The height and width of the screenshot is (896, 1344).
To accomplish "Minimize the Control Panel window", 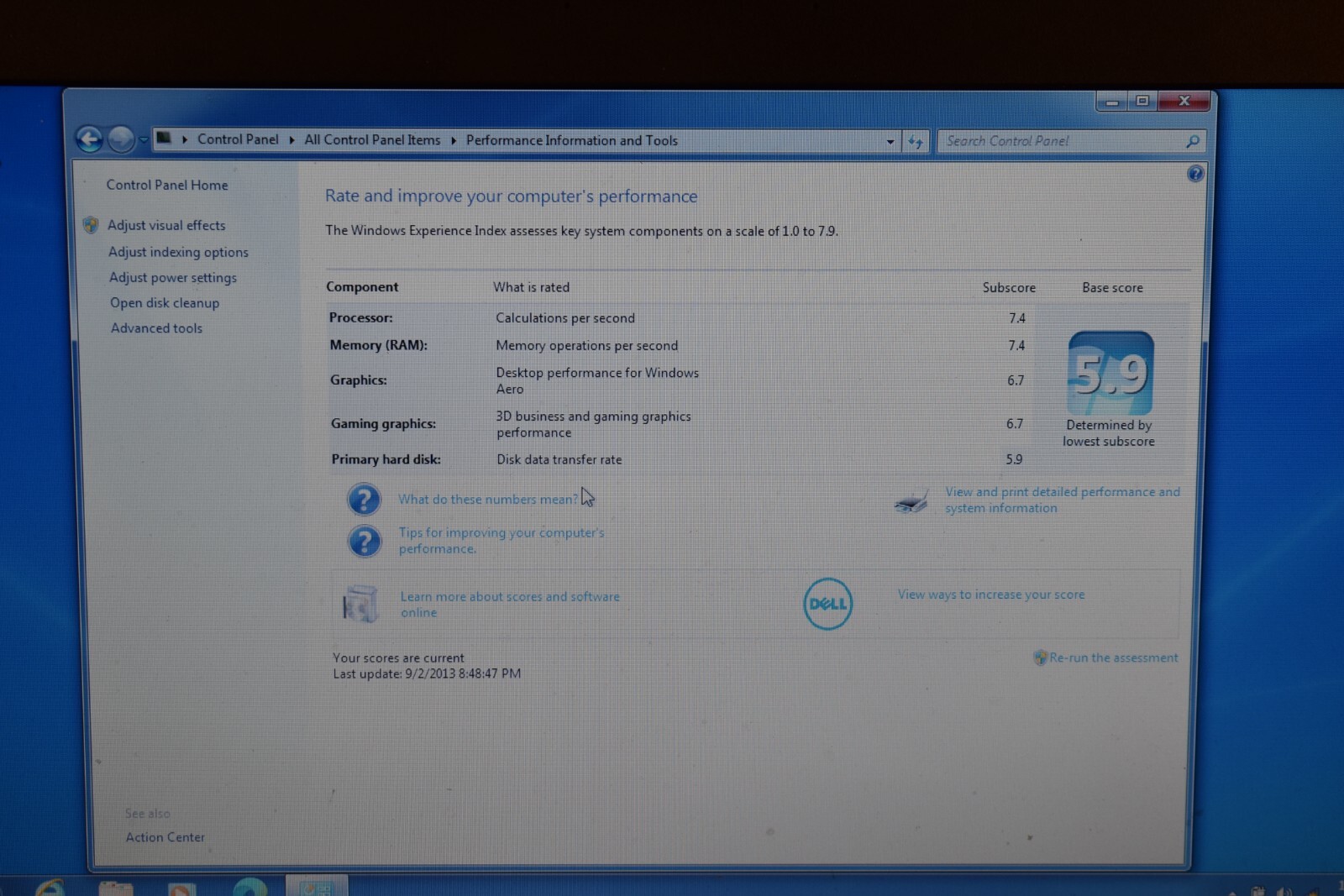I will coord(1112,102).
